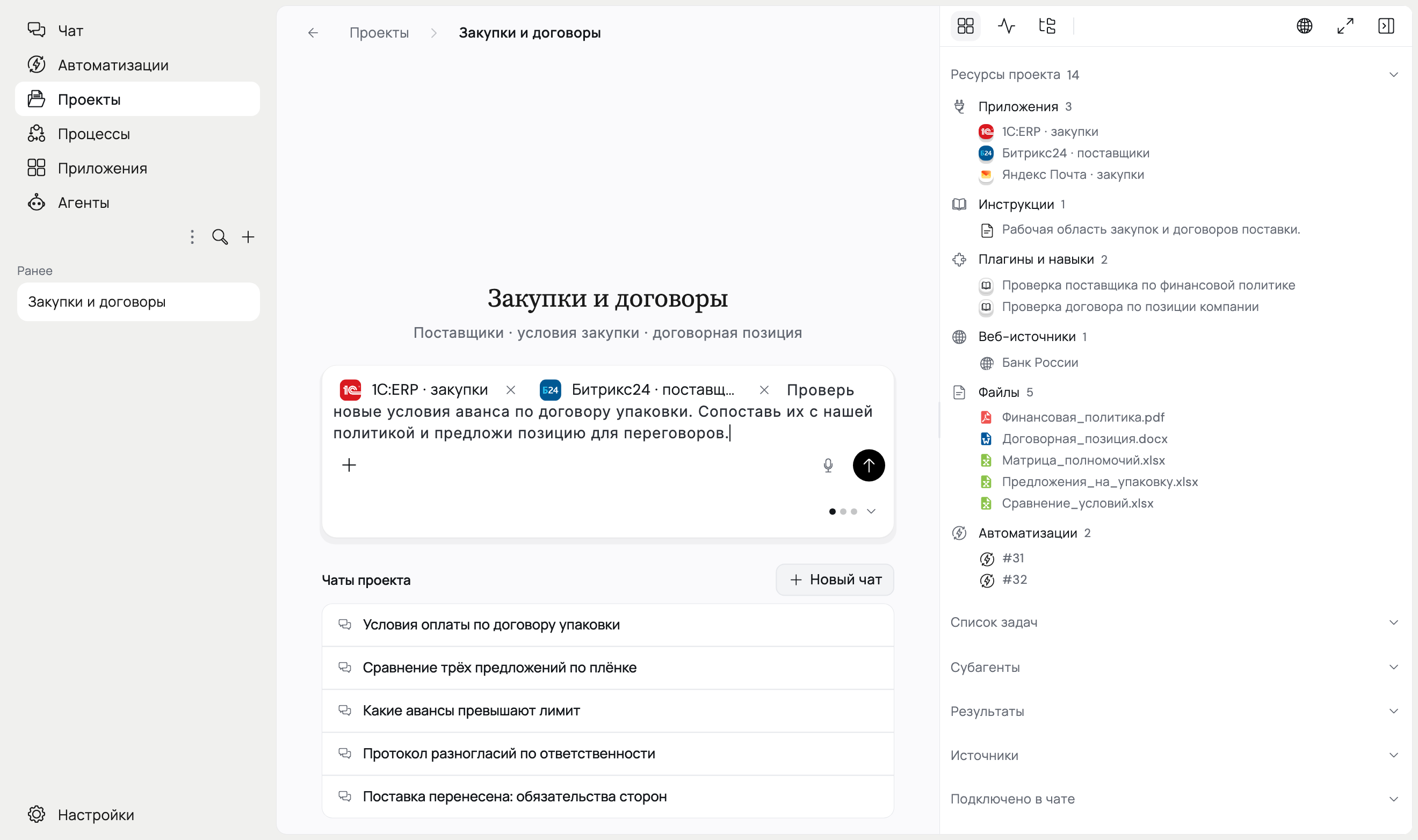Go to Процессы in sidebar
This screenshot has height=840, width=1418.
click(x=137, y=134)
